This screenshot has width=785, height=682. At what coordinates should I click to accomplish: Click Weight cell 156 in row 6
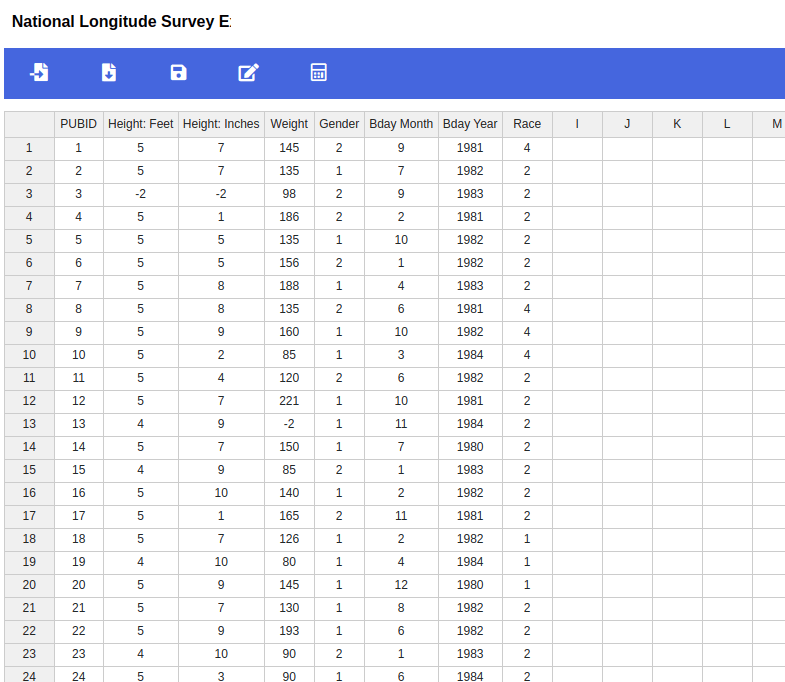289,263
